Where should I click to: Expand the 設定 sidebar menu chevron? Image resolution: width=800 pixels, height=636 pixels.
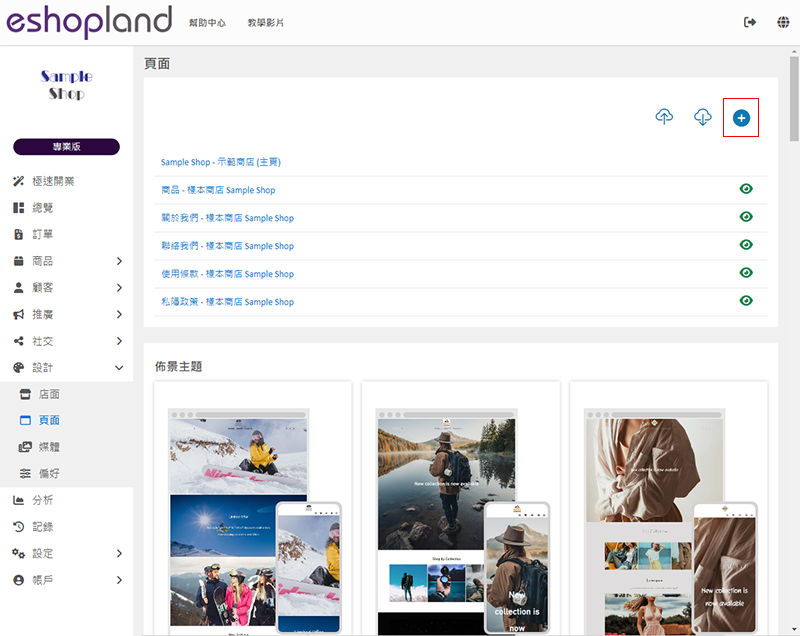pyautogui.click(x=119, y=553)
